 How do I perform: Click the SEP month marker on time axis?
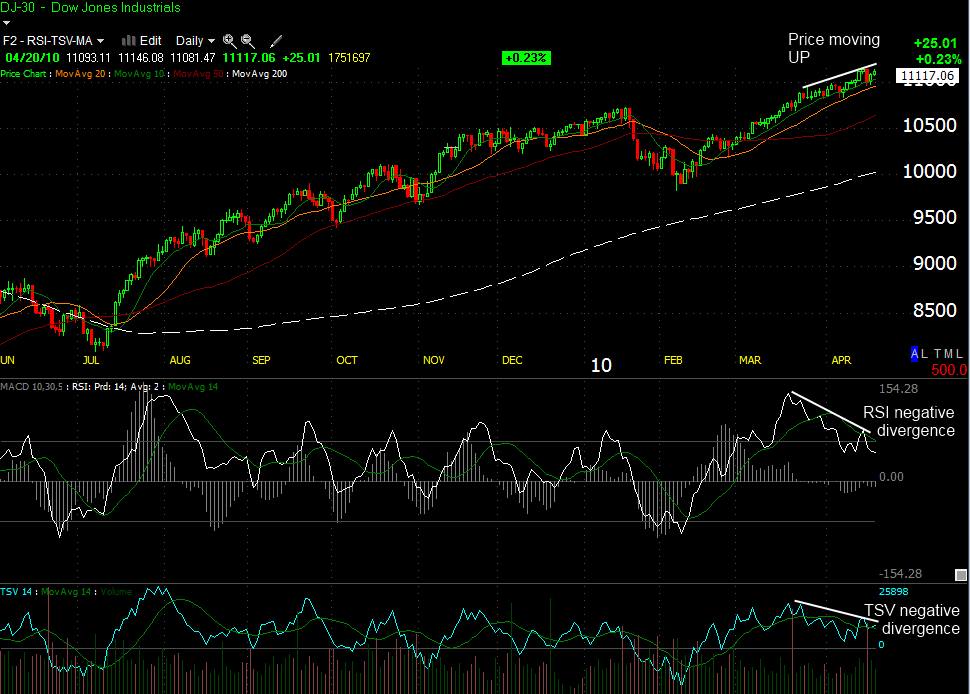[x=261, y=361]
